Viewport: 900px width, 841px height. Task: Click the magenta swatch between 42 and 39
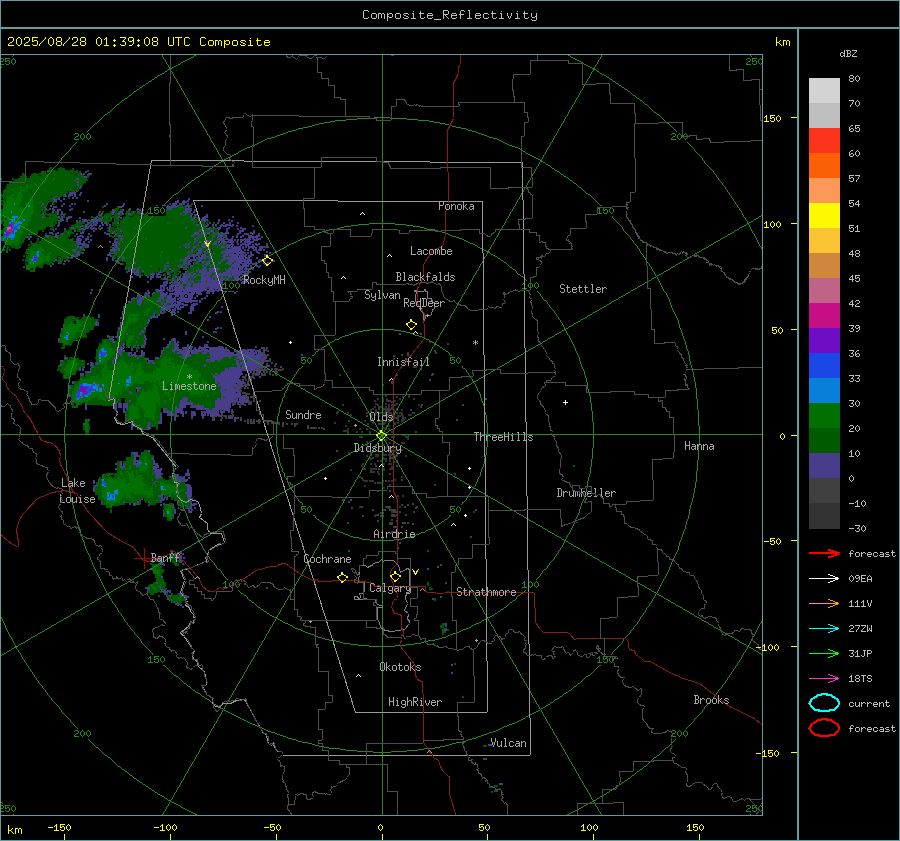click(x=824, y=316)
